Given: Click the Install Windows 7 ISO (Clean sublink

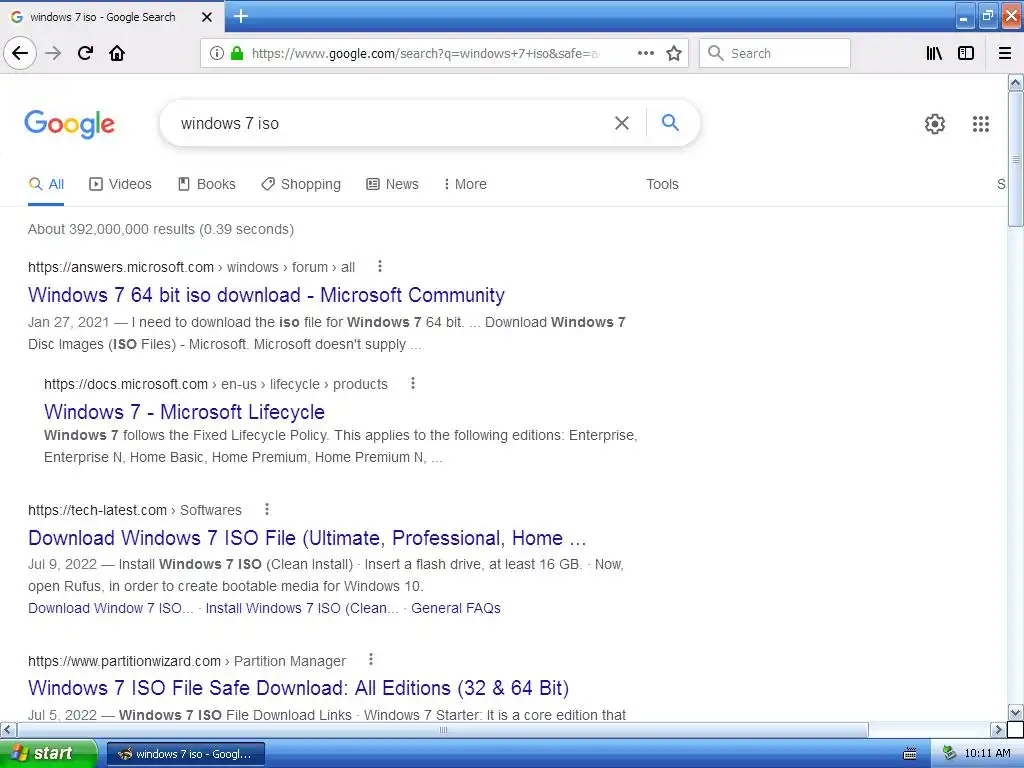Looking at the screenshot, I should tap(302, 608).
